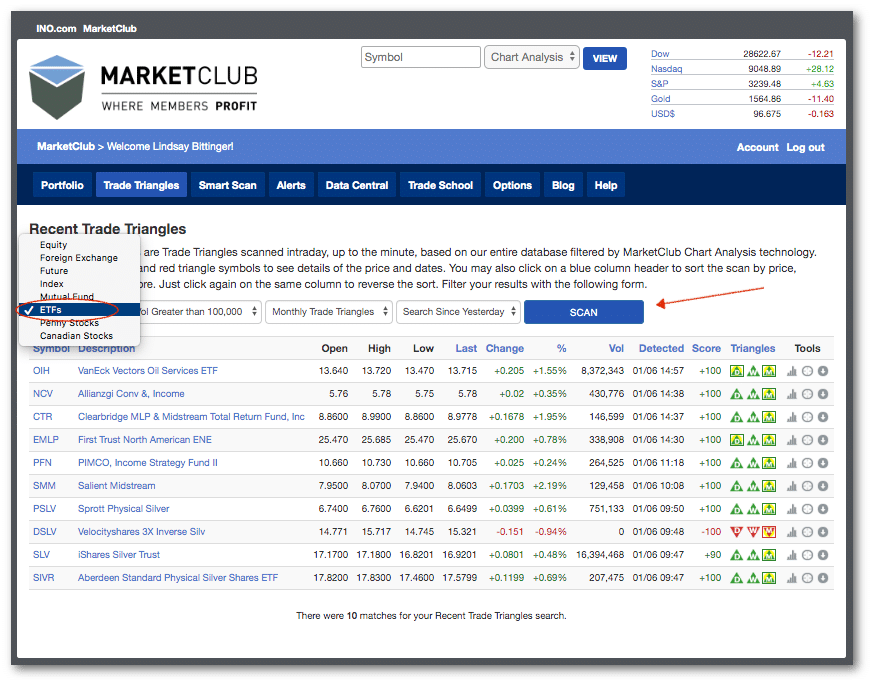Open the Help tab
This screenshot has height=684, width=872.
pyautogui.click(x=606, y=185)
